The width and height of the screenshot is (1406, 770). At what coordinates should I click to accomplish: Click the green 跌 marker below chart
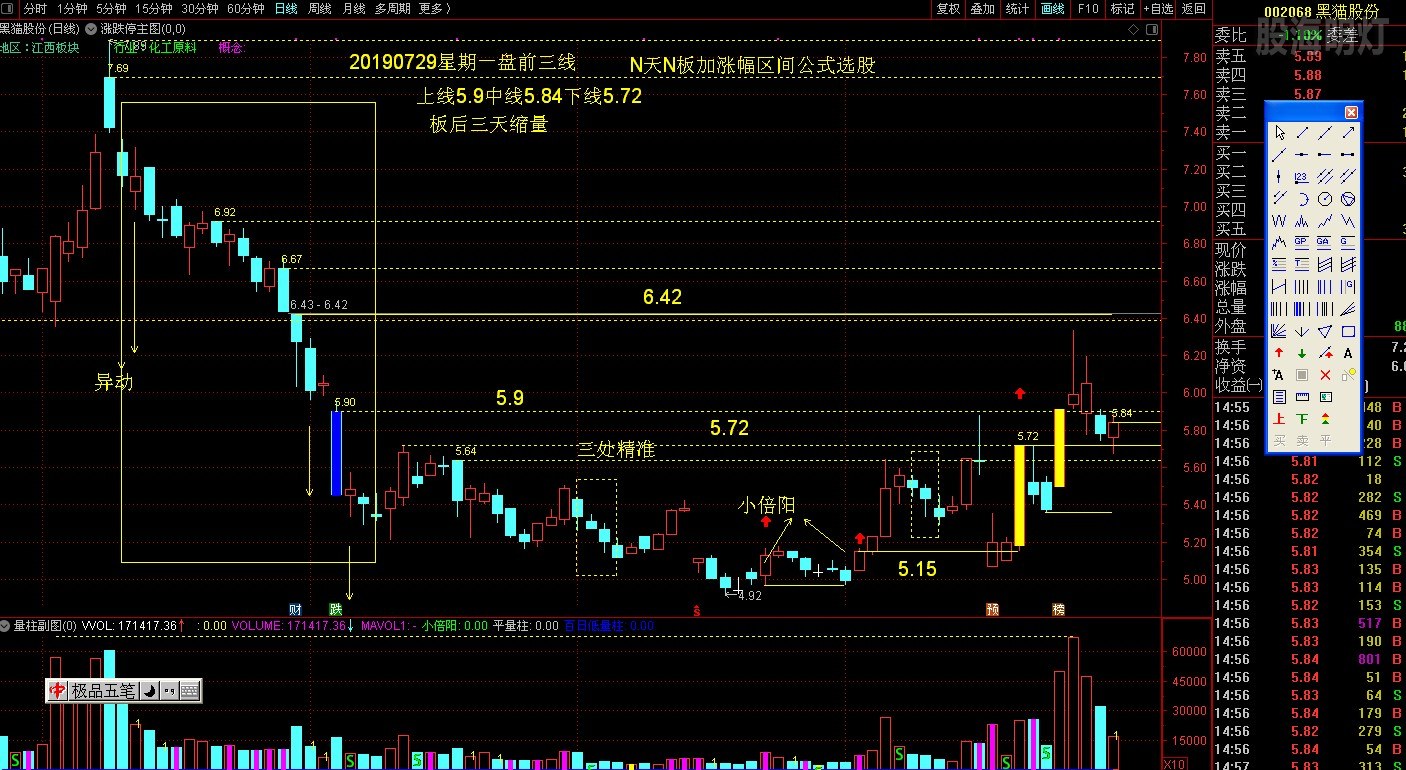(336, 609)
